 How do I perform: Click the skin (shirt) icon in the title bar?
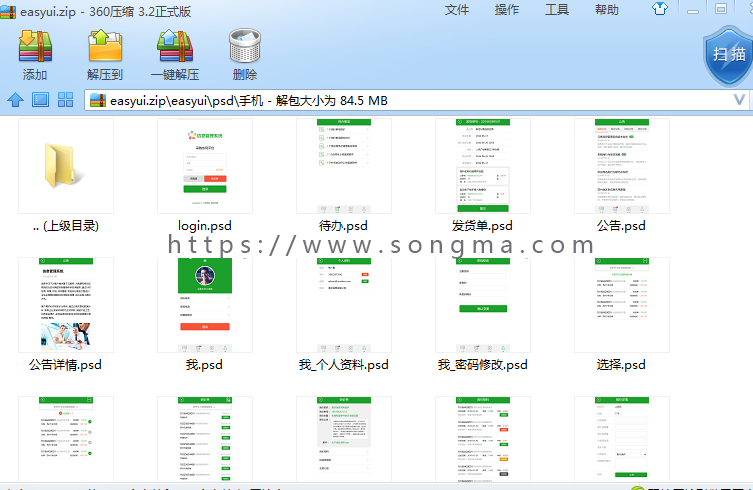[x=660, y=9]
